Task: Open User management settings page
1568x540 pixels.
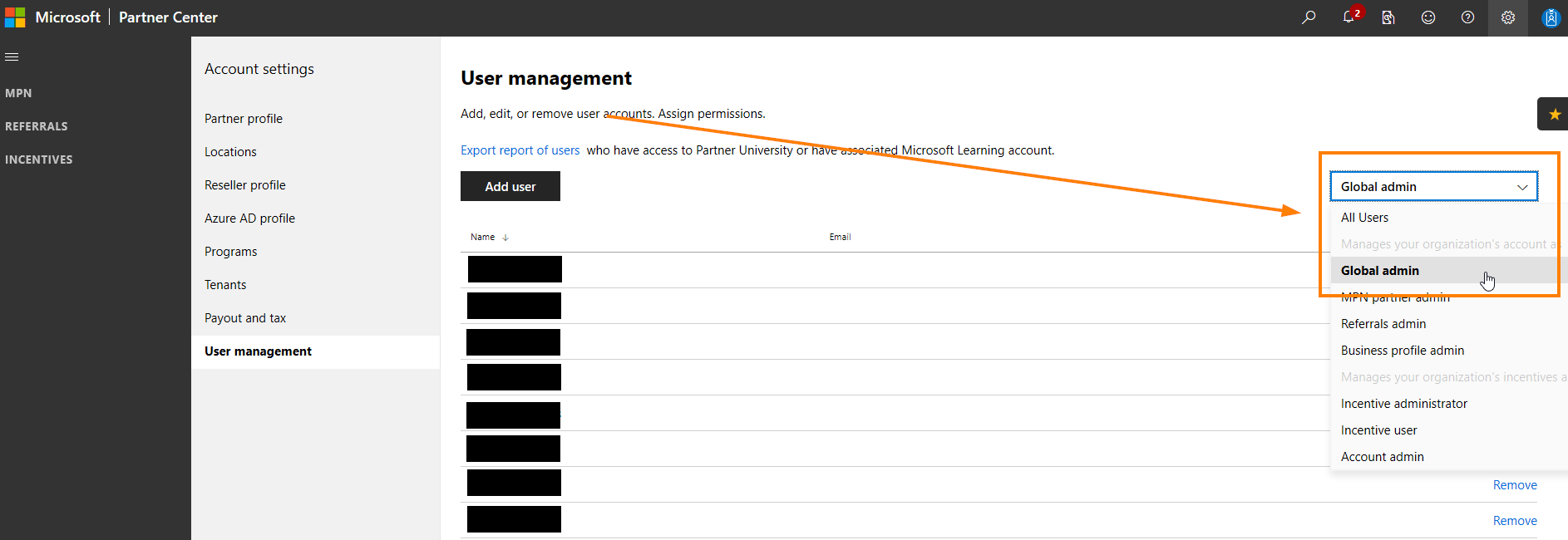Action: [x=258, y=351]
